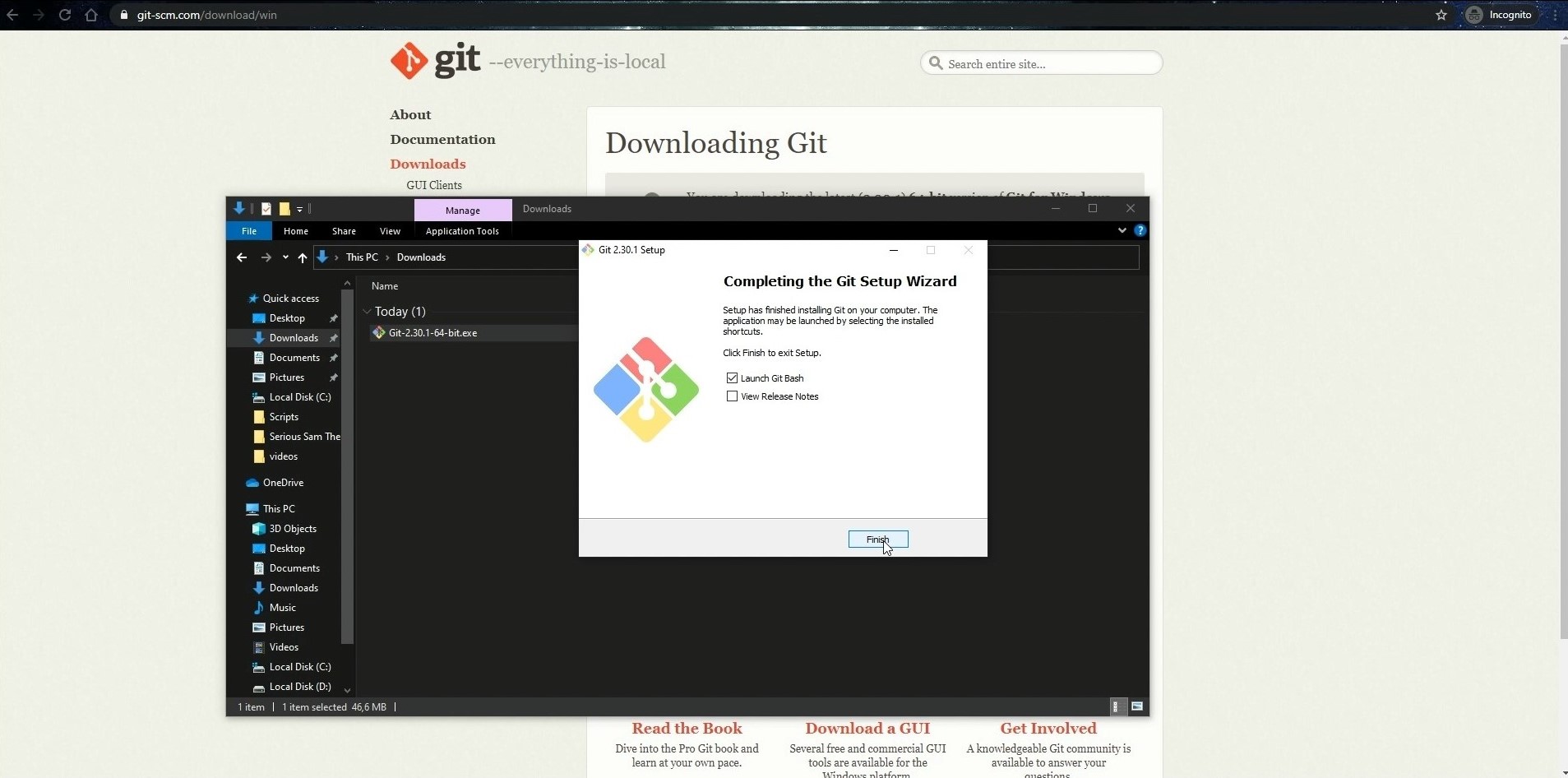Open the Home ribbon tab
This screenshot has height=778, width=1568.
[296, 231]
